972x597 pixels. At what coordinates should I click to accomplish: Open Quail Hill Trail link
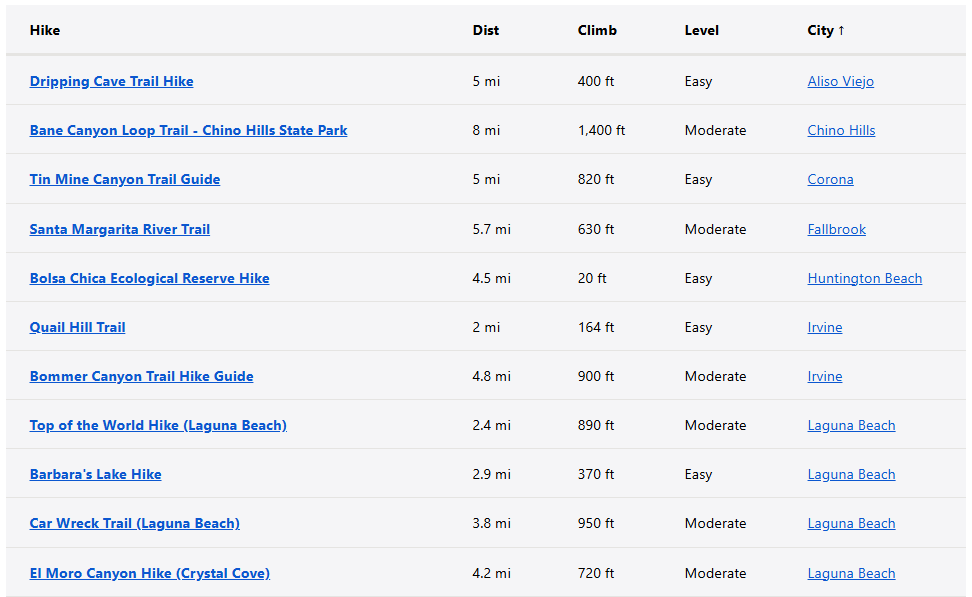[77, 328]
